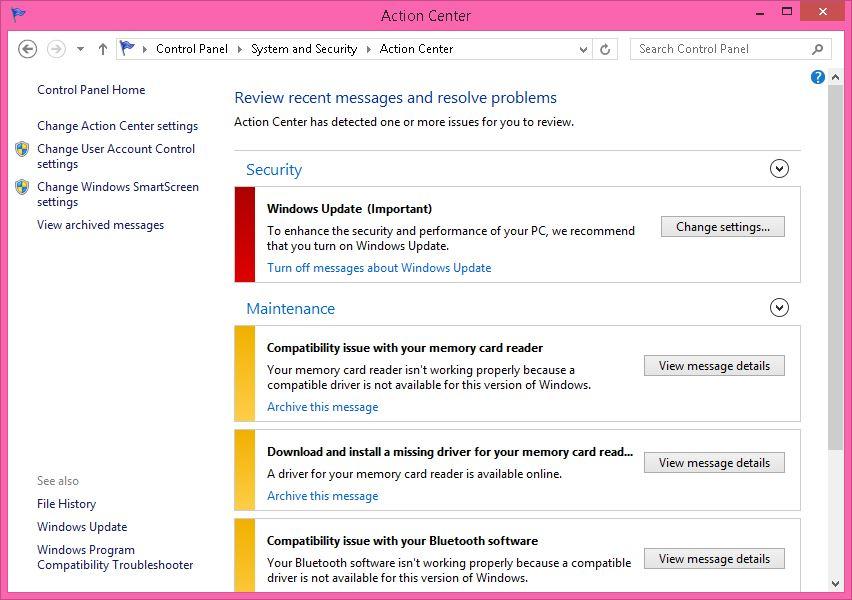The height and width of the screenshot is (600, 852).
Task: Click Change settings button for Windows Update
Action: (723, 227)
